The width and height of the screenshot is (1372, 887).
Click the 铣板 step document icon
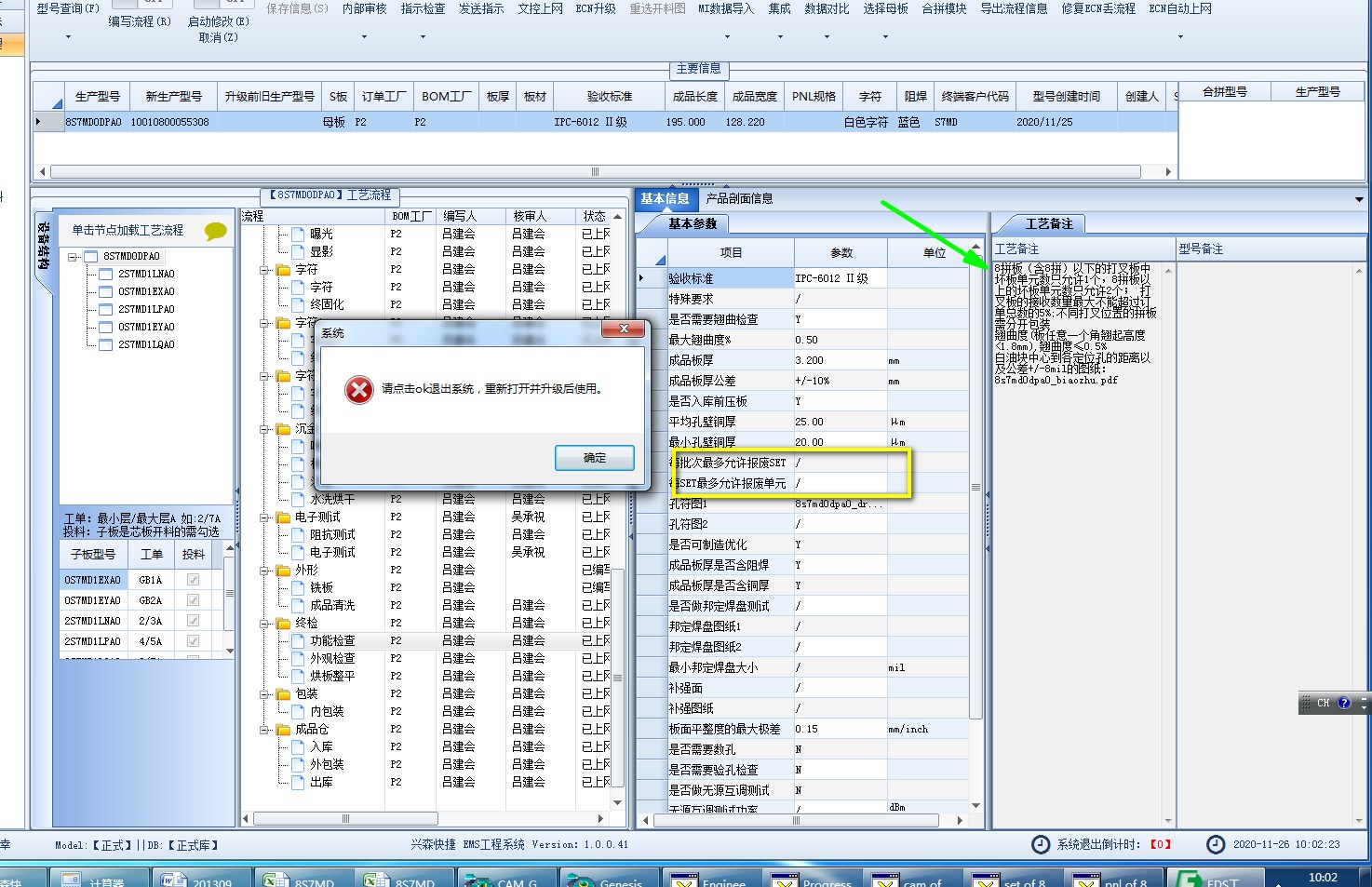(x=298, y=587)
